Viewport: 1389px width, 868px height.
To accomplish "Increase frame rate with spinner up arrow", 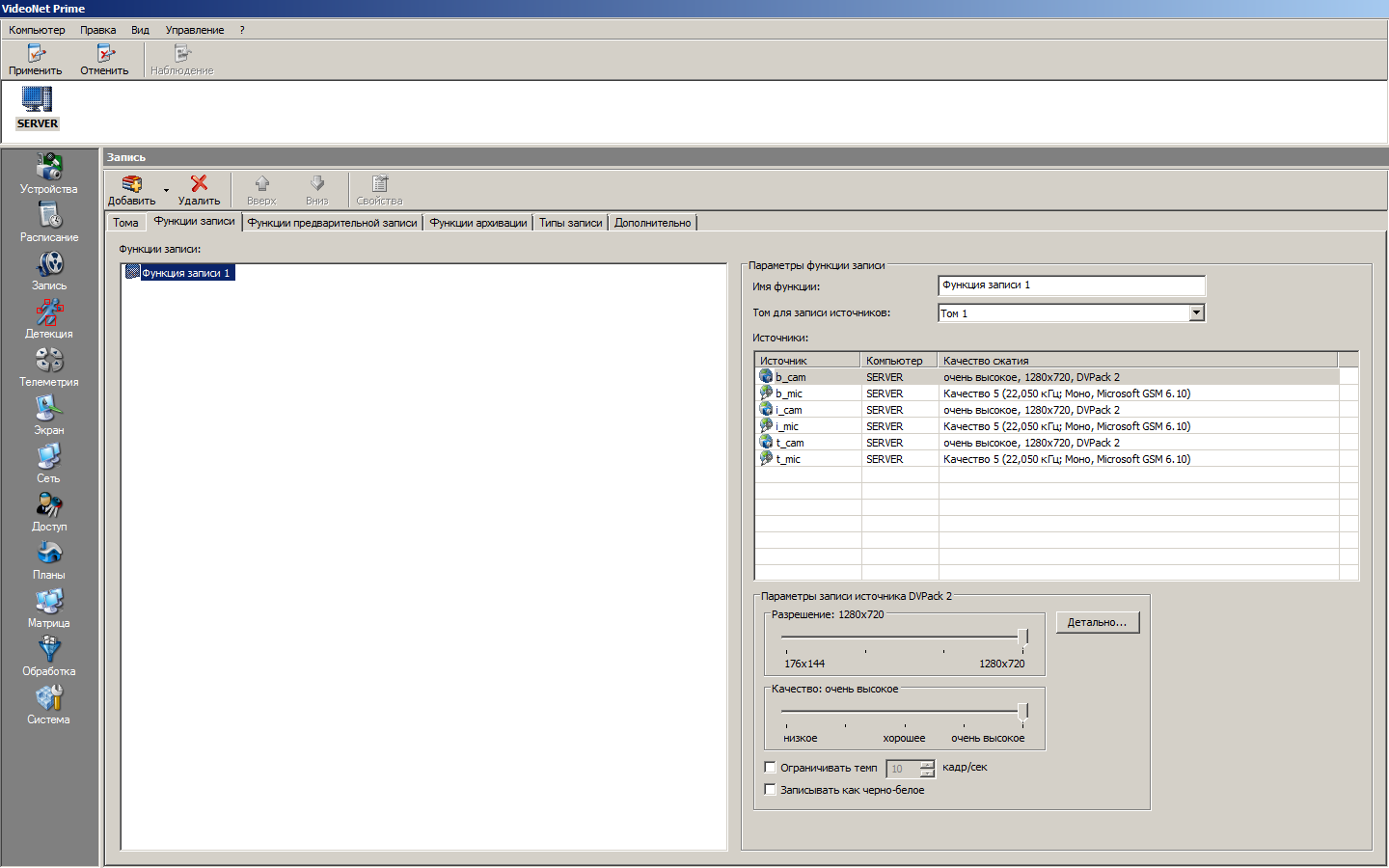I will [927, 764].
